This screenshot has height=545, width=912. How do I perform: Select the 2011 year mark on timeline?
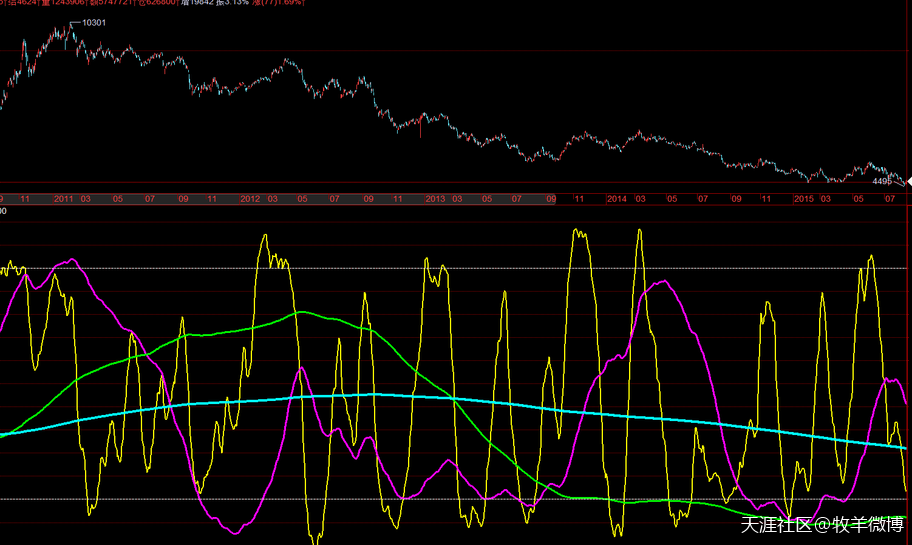click(65, 199)
